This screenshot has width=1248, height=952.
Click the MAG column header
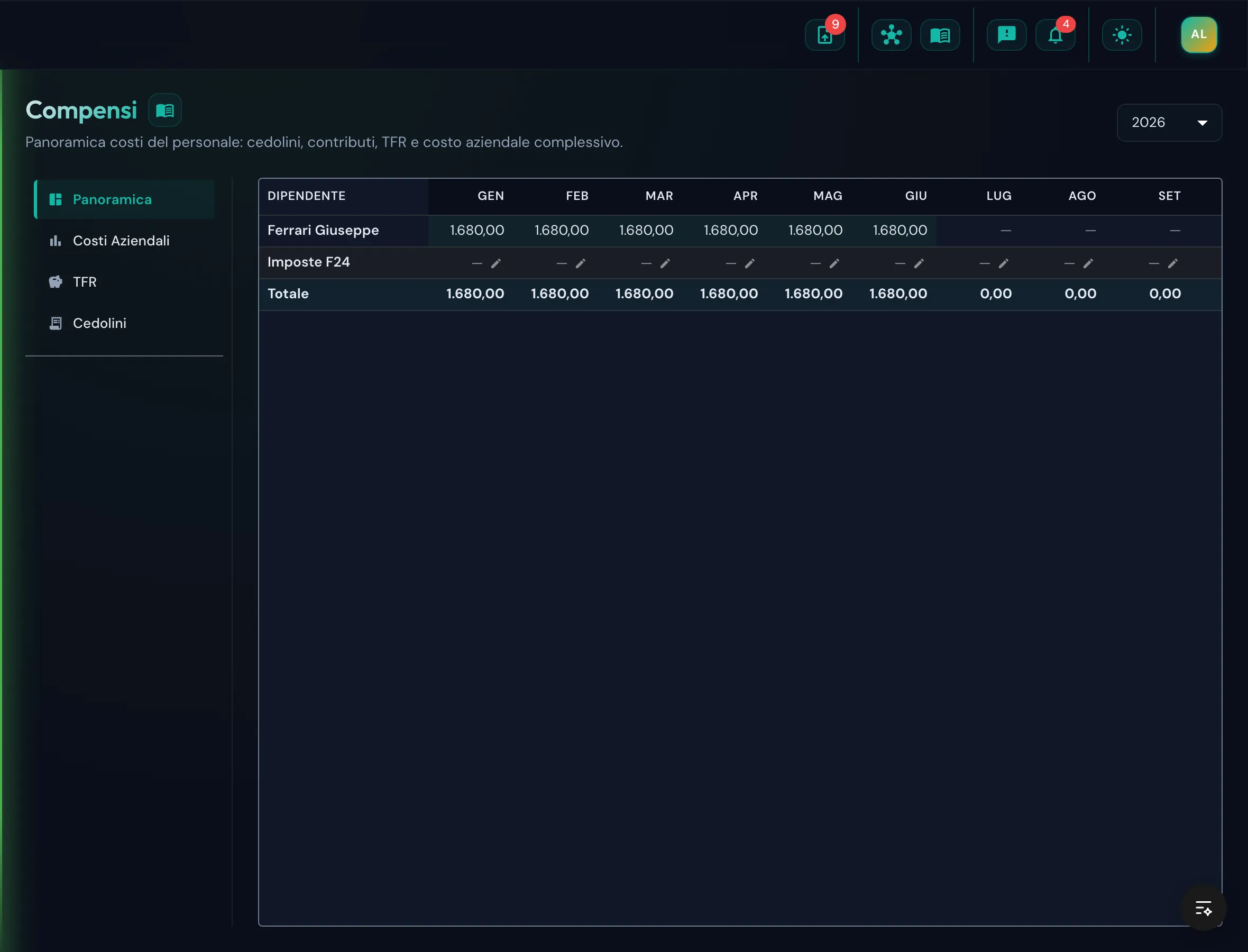[x=828, y=196]
